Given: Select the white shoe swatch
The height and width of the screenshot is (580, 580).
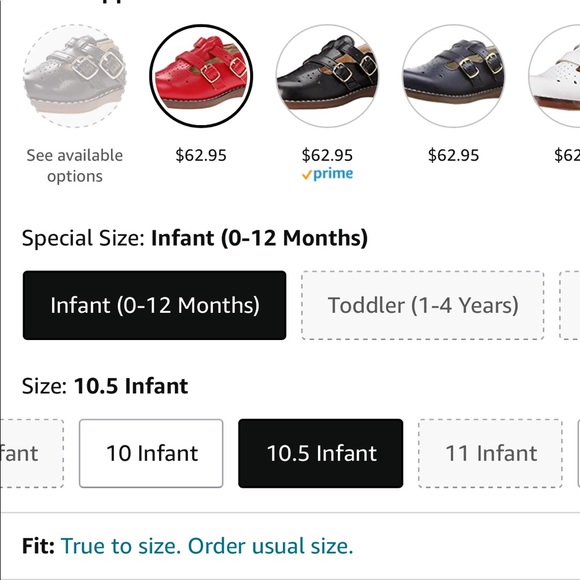Looking at the screenshot, I should tap(555, 76).
